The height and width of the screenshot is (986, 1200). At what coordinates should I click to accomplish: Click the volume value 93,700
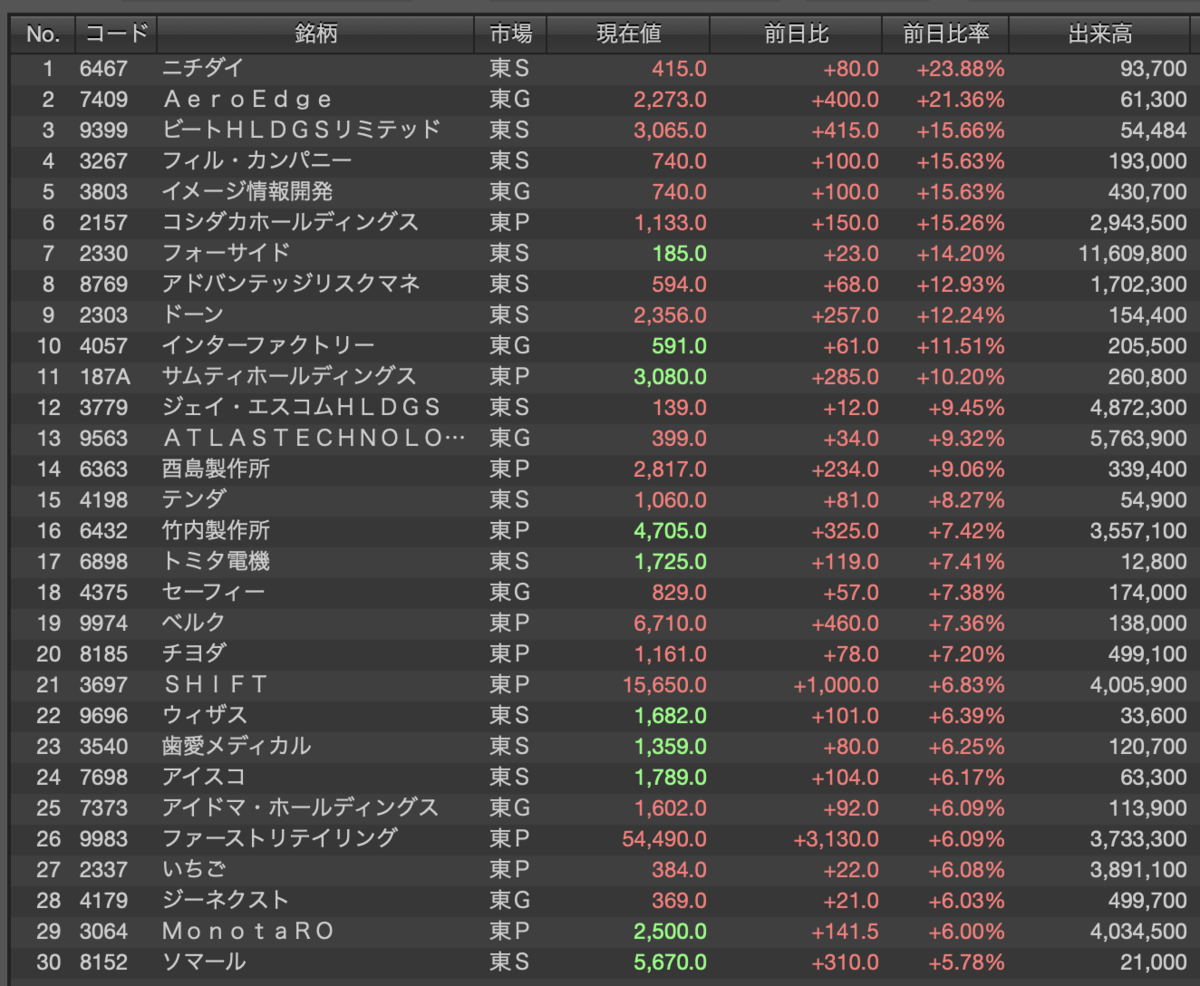tap(1156, 69)
